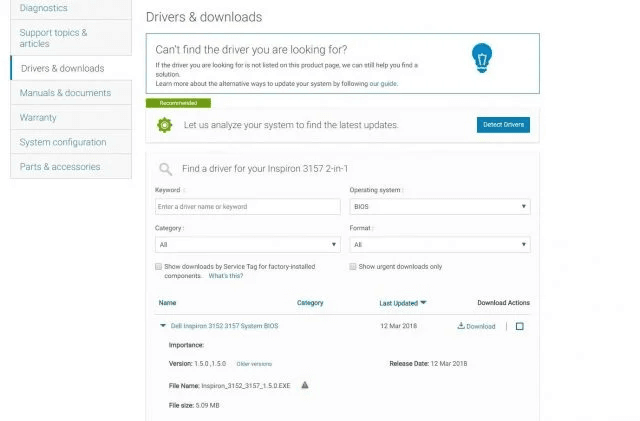Click the Keyword search input field
Image resolution: width=640 pixels, height=421 pixels.
[x=247, y=207]
